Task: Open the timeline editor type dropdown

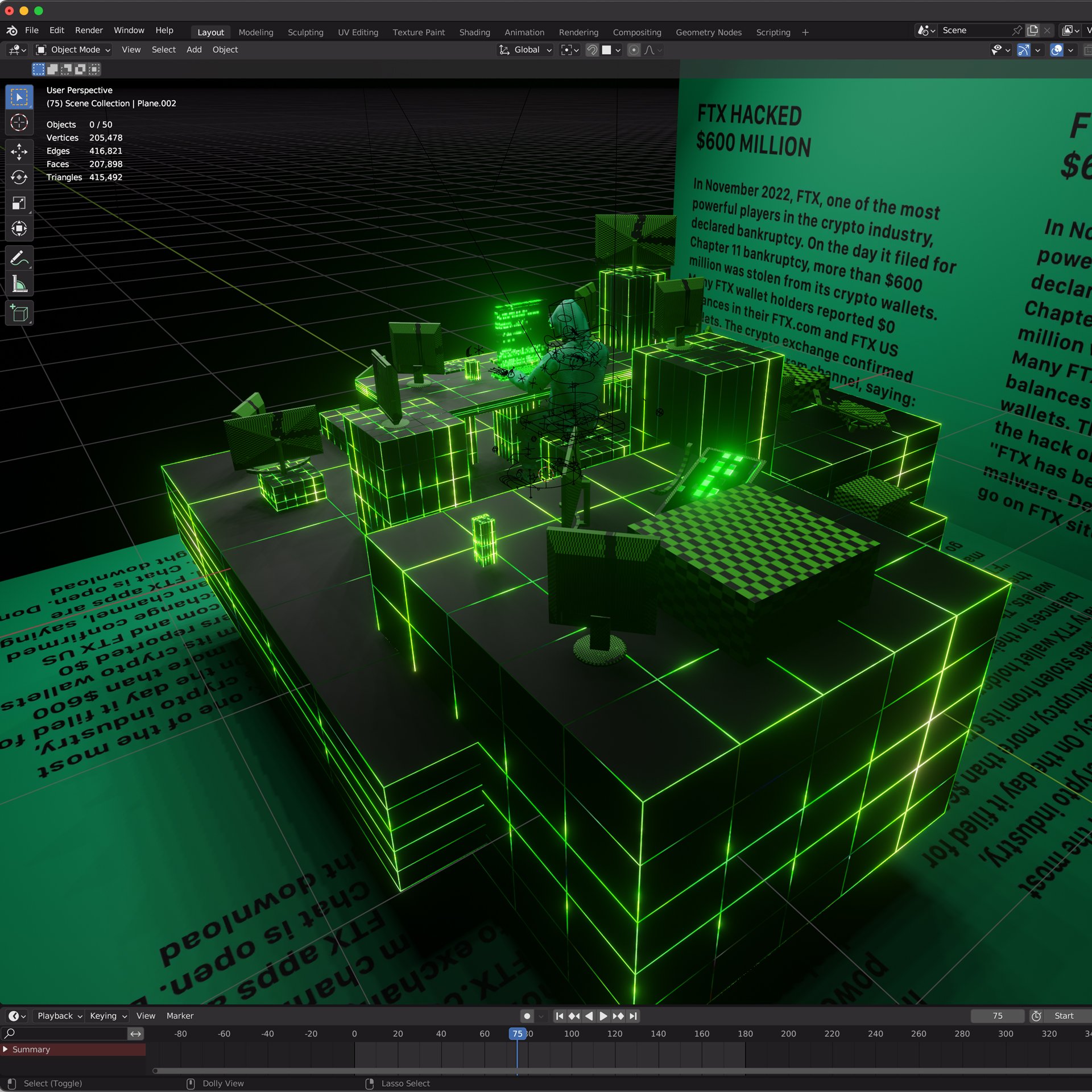Action: point(18,1016)
